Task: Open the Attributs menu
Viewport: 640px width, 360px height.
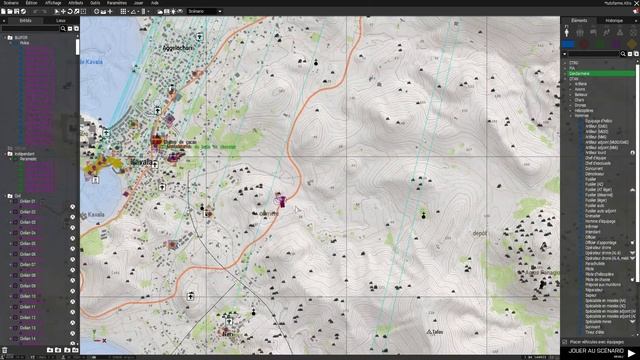Action: (x=76, y=3)
